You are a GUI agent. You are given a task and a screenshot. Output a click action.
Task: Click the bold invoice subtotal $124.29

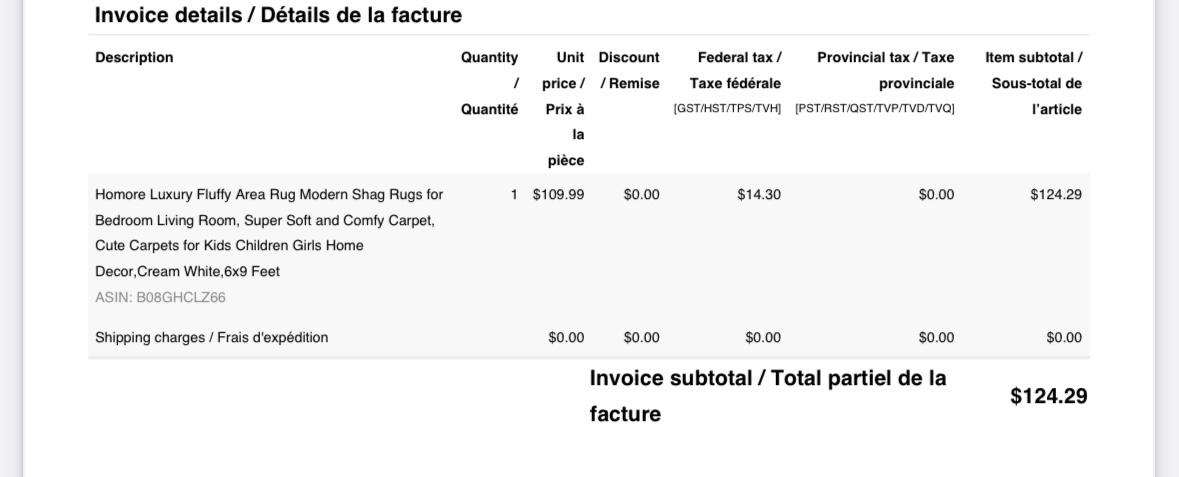(x=1049, y=396)
